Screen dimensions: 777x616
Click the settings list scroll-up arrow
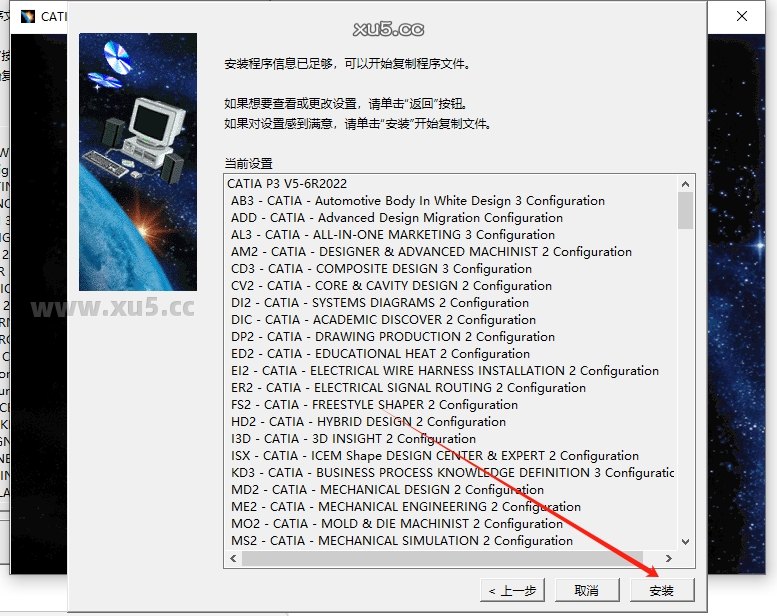[685, 184]
